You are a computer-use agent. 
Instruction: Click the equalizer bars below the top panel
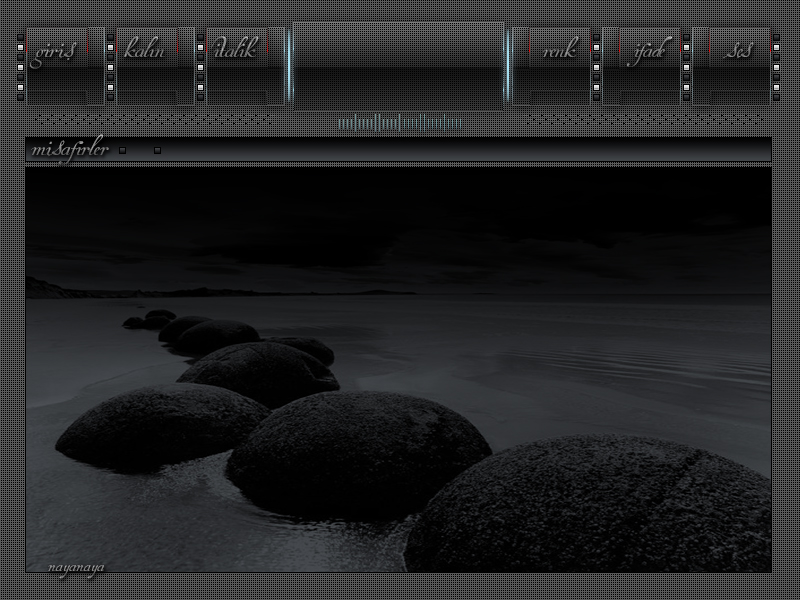point(400,123)
